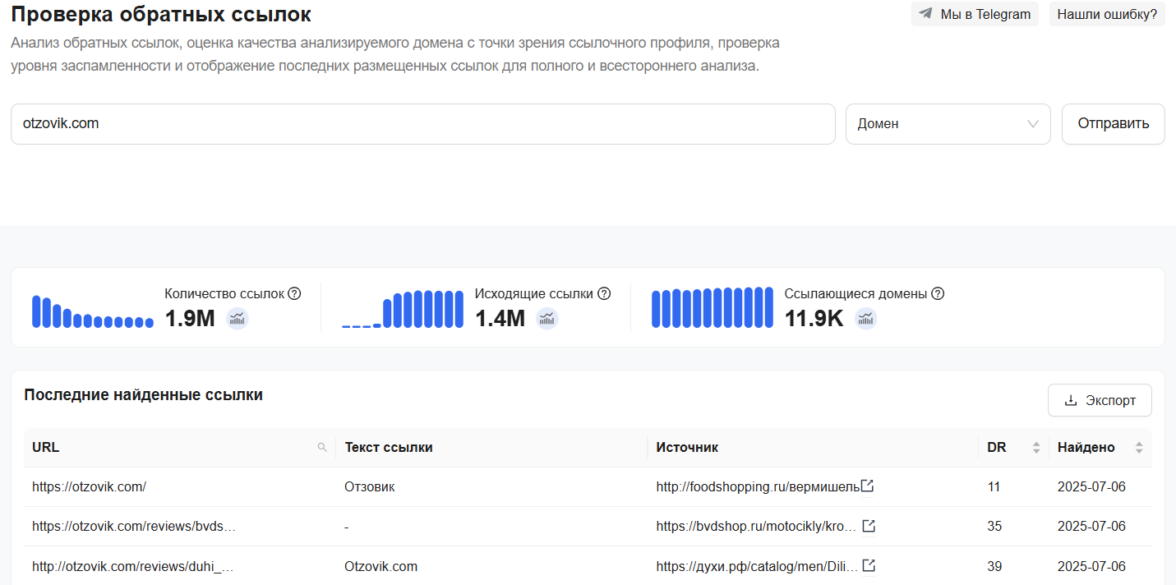Open духи.рф source external link icon

(x=869, y=566)
